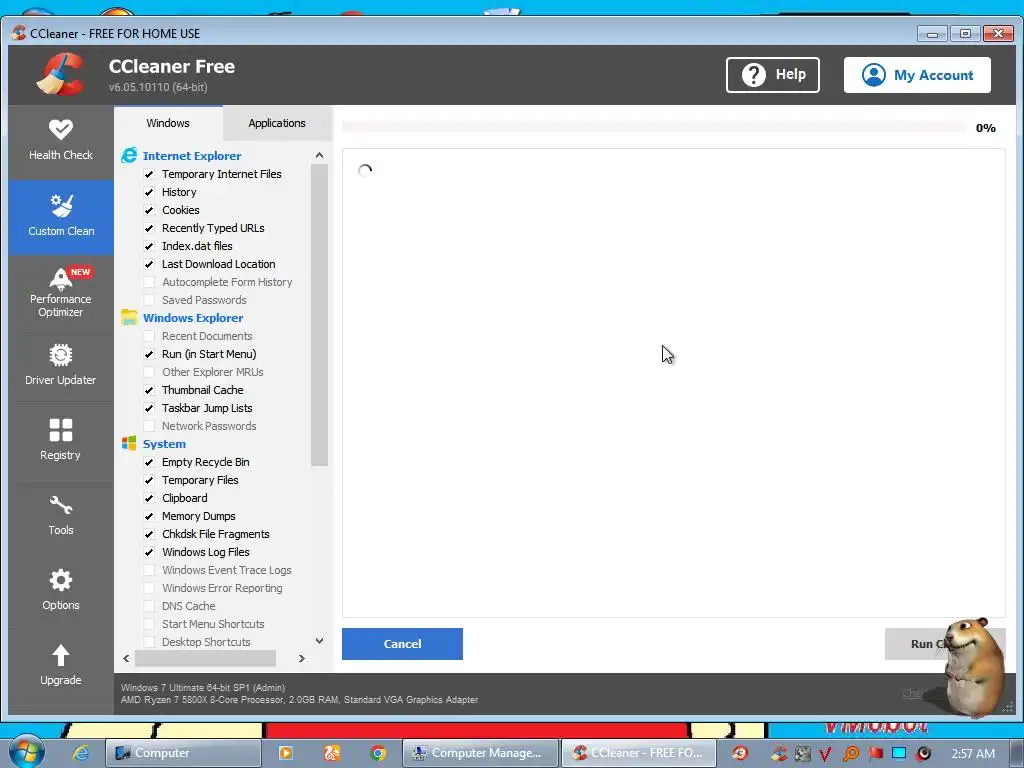Collapse the Windows Explorer section header
This screenshot has height=768, width=1024.
point(193,317)
